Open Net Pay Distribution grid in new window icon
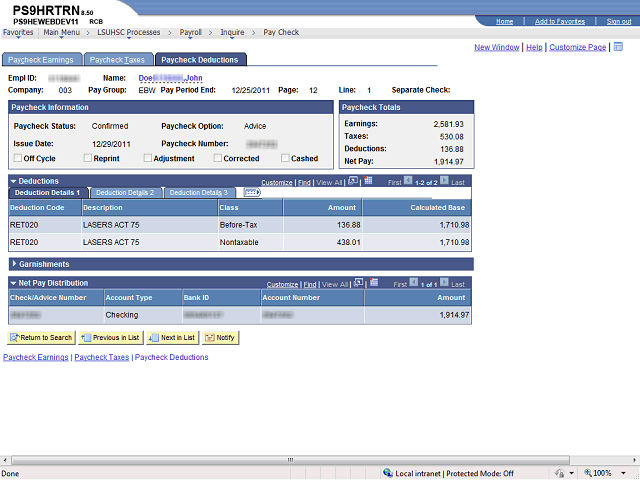 click(x=358, y=282)
